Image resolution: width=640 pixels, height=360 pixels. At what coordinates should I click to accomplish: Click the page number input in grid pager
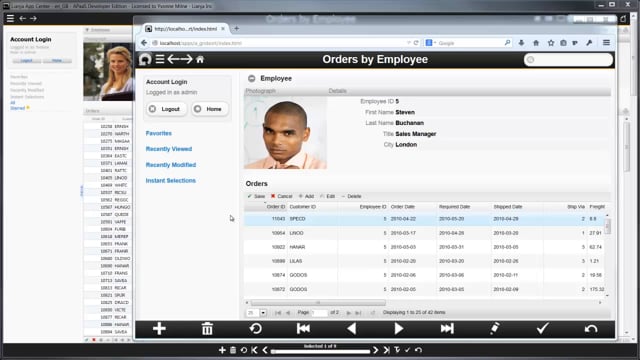tap(320, 313)
